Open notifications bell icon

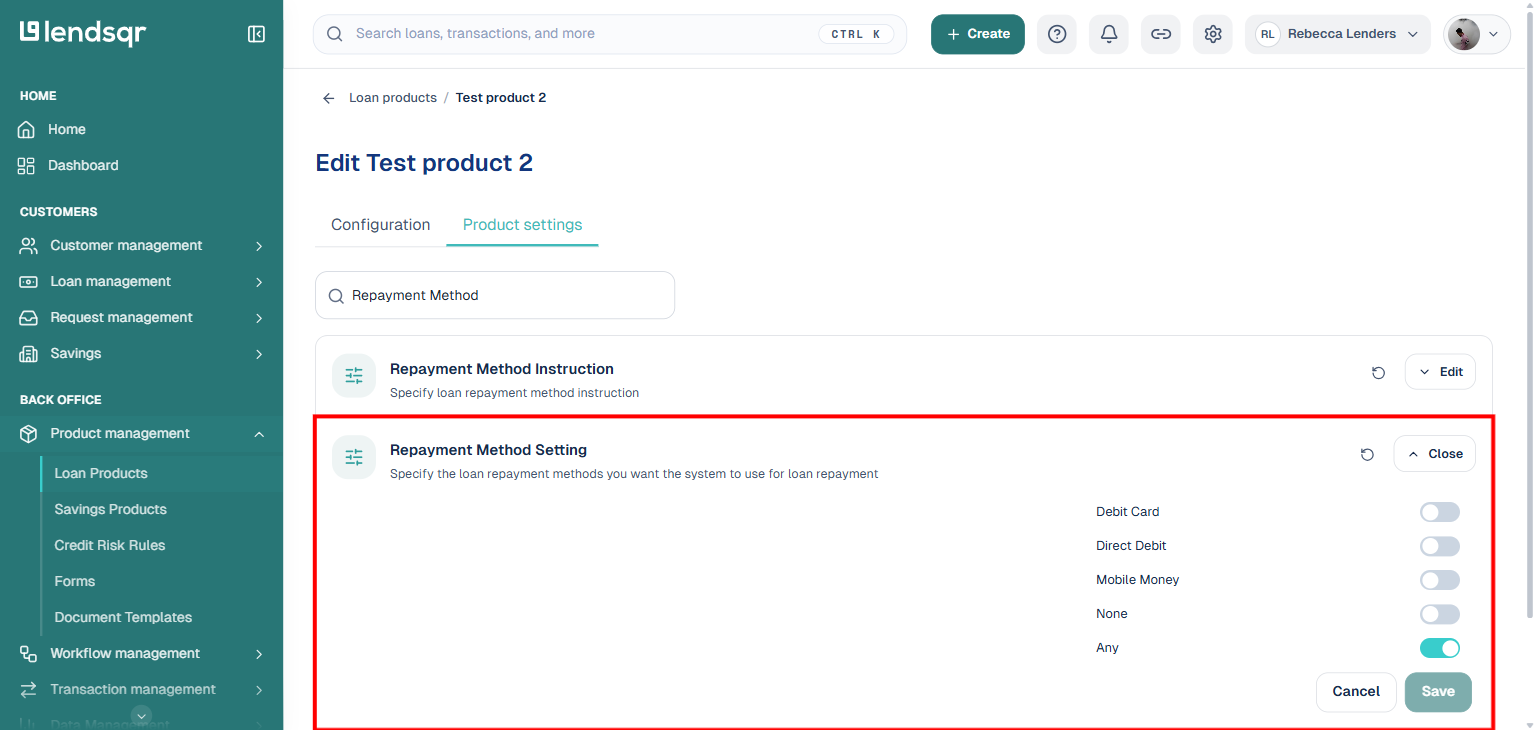click(x=1109, y=34)
